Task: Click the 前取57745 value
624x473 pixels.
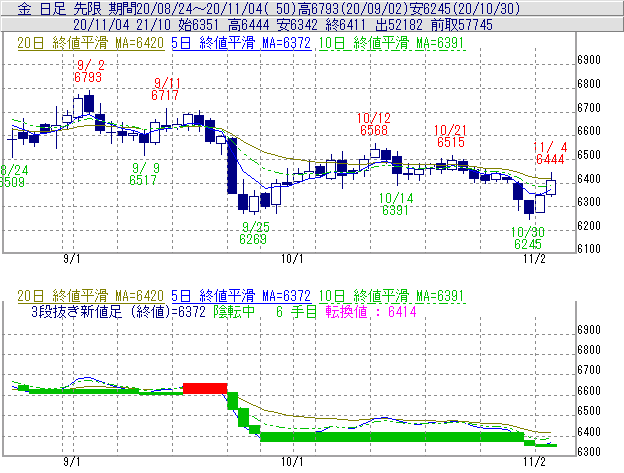Action: [x=462, y=25]
